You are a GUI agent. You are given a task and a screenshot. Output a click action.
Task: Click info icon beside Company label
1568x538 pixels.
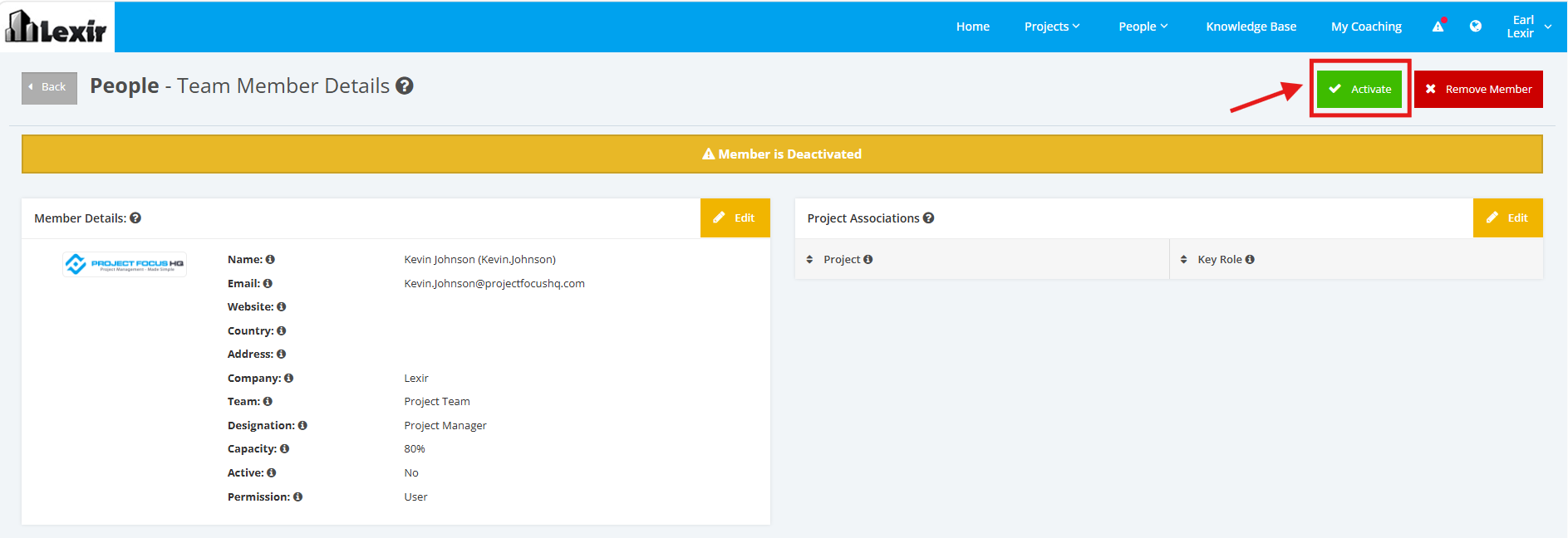(288, 378)
